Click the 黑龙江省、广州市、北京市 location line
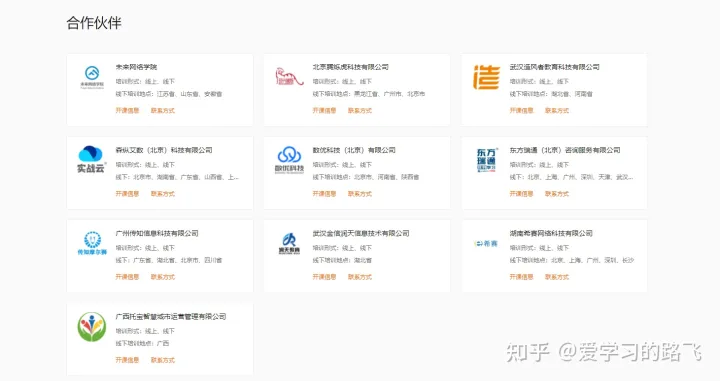The width and height of the screenshot is (720, 381). [x=369, y=94]
